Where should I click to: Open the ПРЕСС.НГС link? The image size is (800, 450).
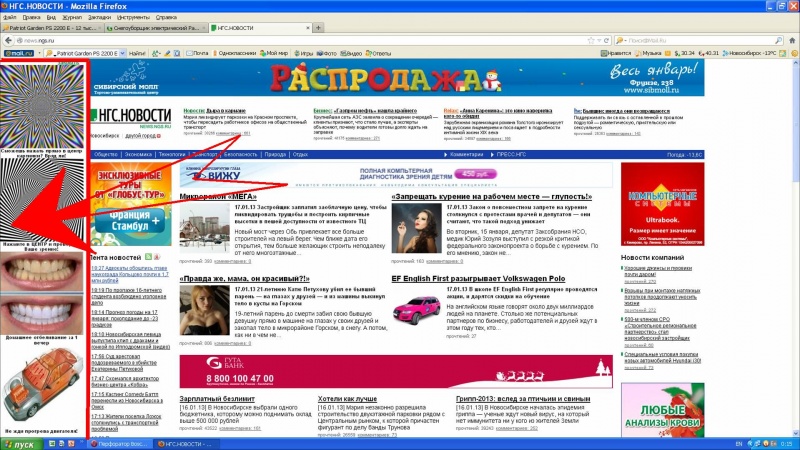pos(511,155)
